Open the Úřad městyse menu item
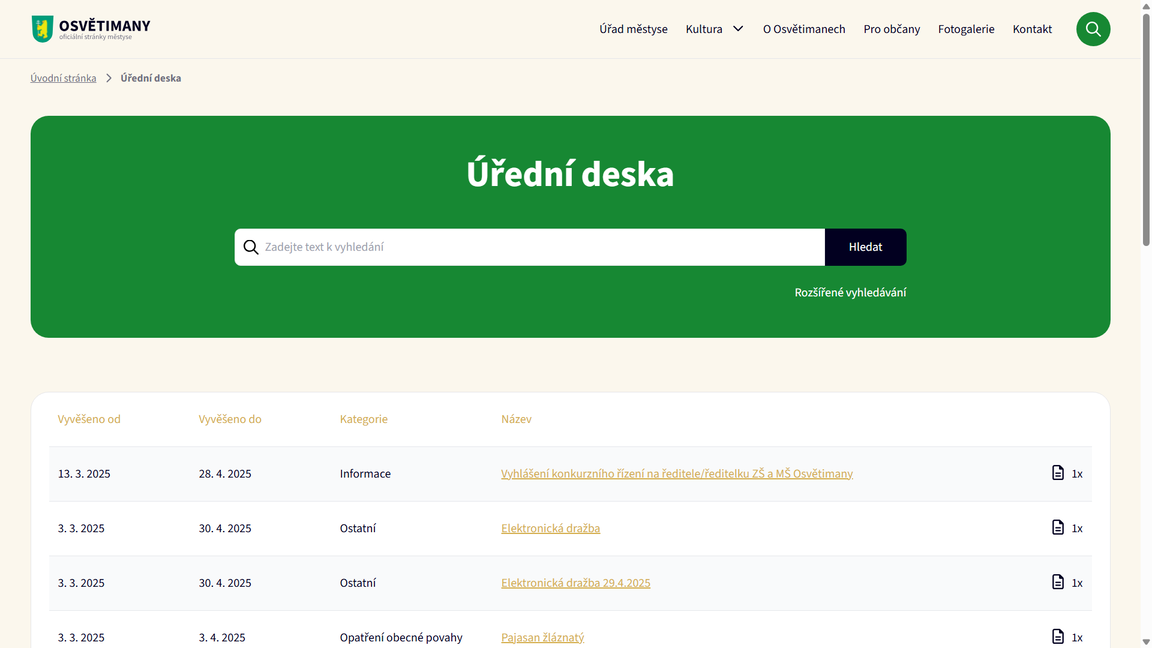The width and height of the screenshot is (1152, 648). click(633, 29)
